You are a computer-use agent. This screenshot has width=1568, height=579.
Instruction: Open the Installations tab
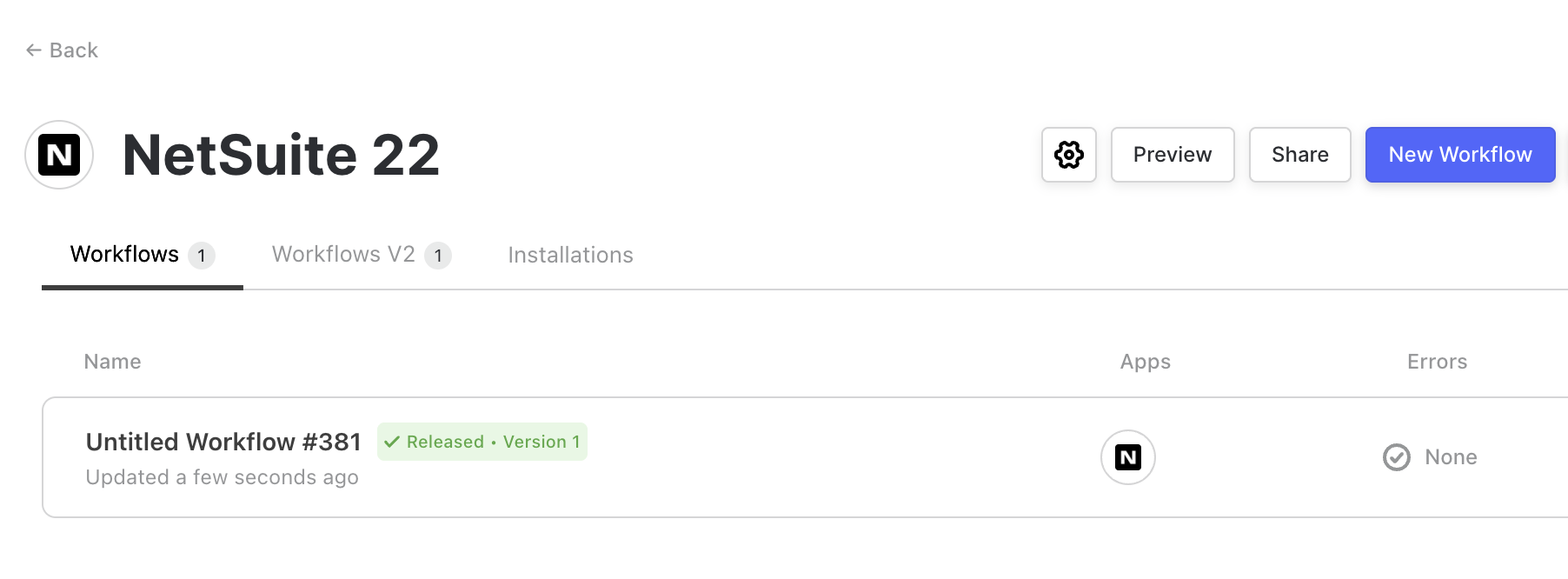[x=570, y=255]
